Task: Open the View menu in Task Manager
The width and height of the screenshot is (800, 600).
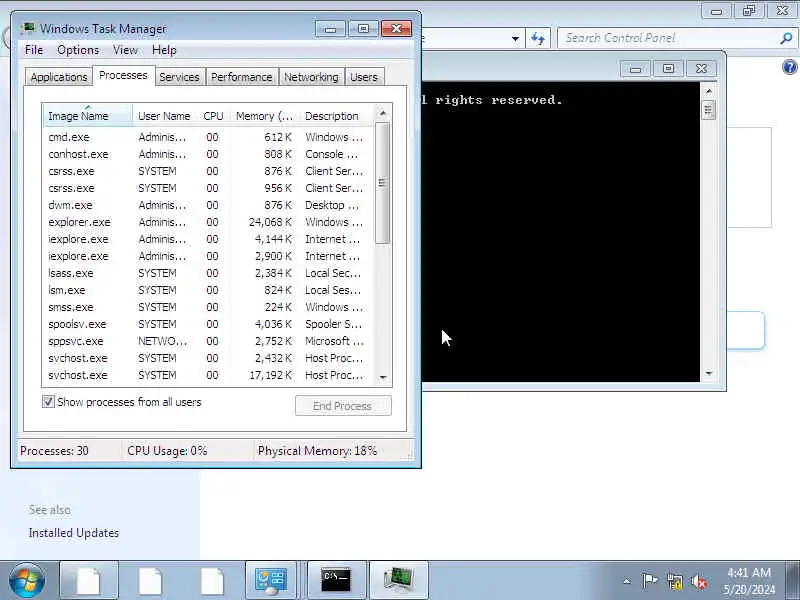Action: (x=125, y=50)
